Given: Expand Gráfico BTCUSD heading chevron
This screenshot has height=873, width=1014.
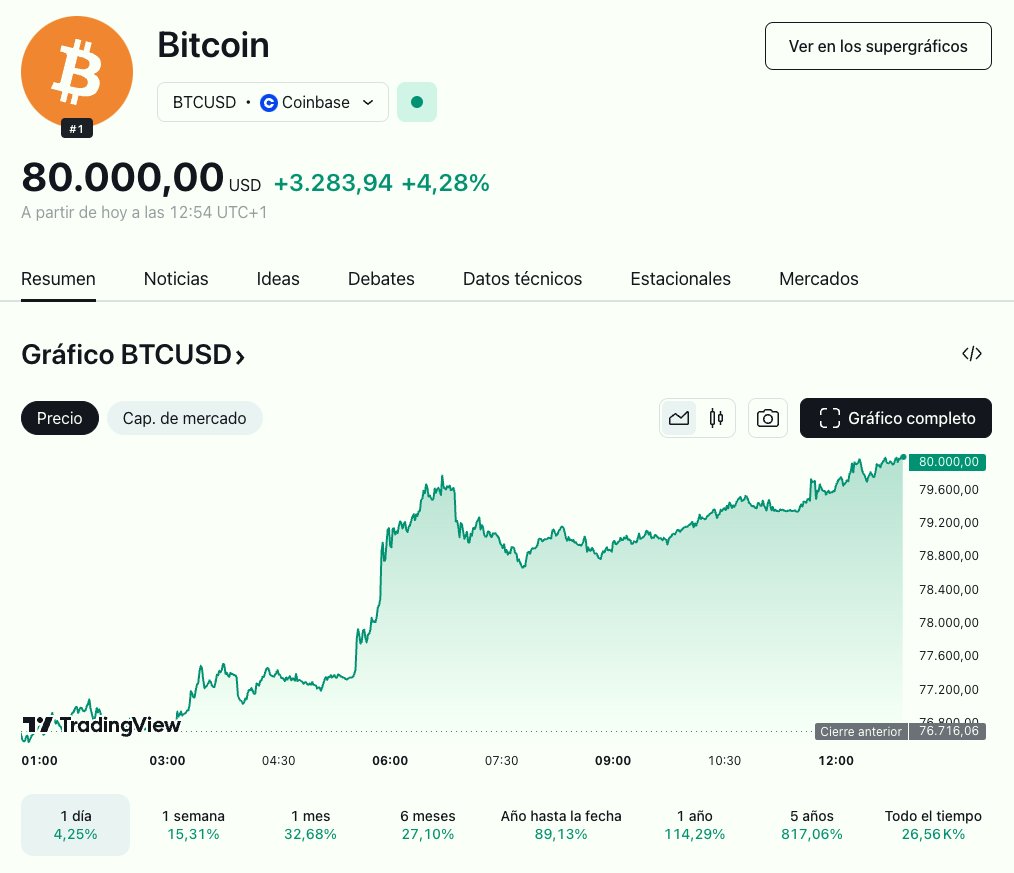Looking at the screenshot, I should pyautogui.click(x=240, y=356).
